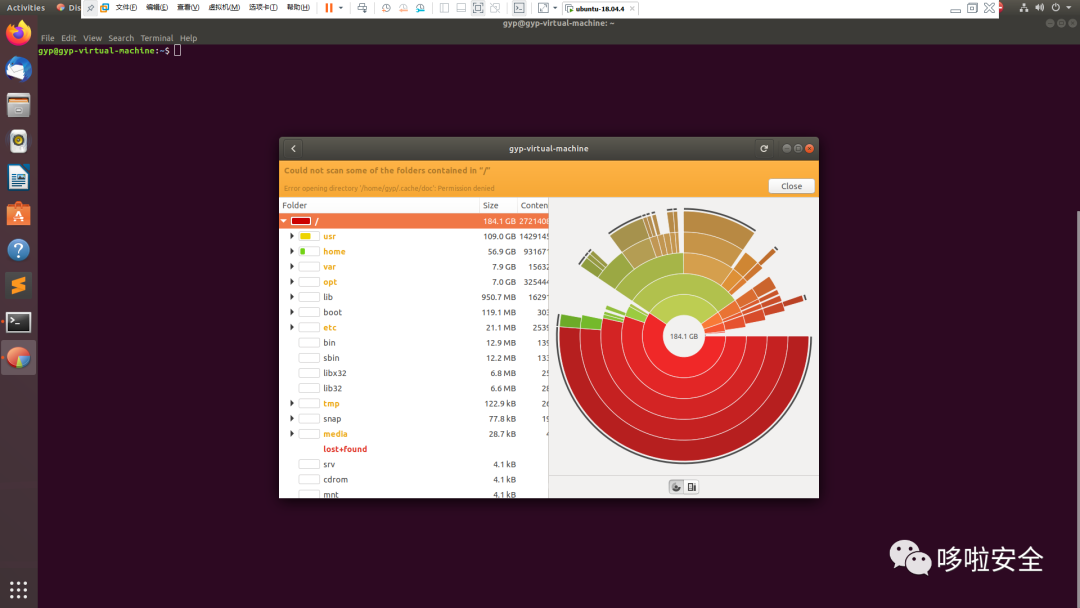Pause the virtual machine

(x=329, y=8)
